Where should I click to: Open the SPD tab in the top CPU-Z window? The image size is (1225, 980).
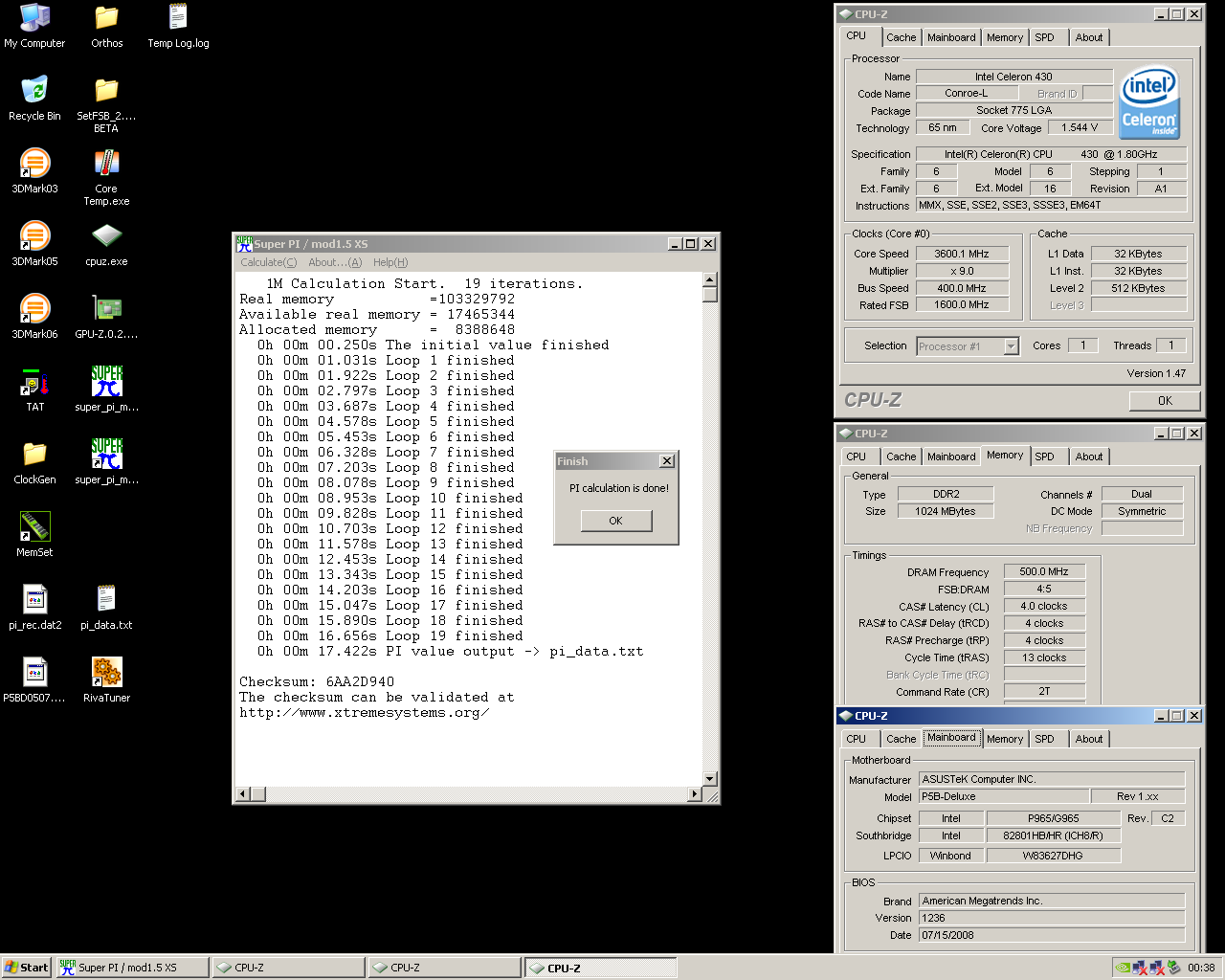[1044, 37]
